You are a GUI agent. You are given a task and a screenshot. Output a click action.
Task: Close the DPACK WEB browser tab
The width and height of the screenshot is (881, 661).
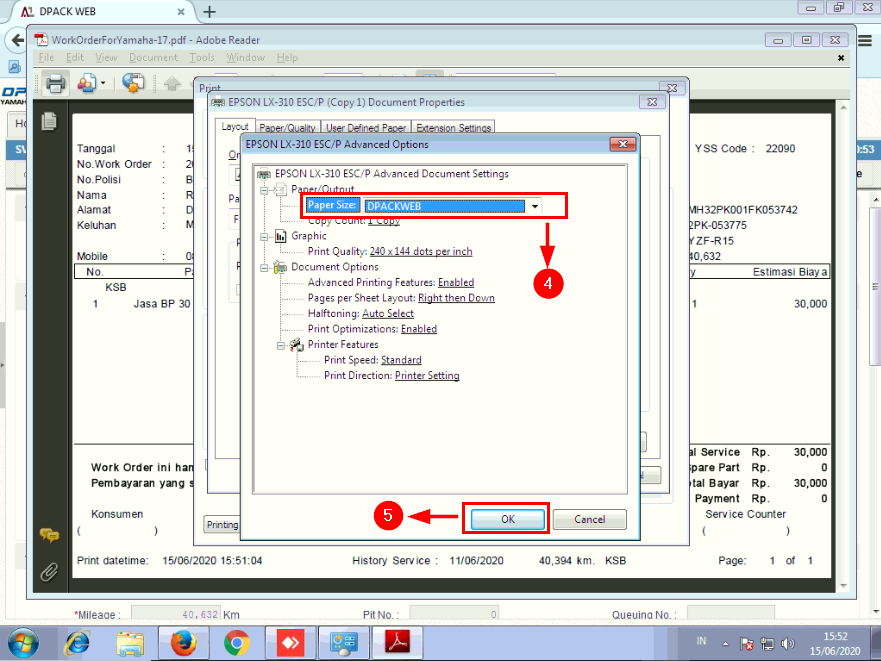181,11
